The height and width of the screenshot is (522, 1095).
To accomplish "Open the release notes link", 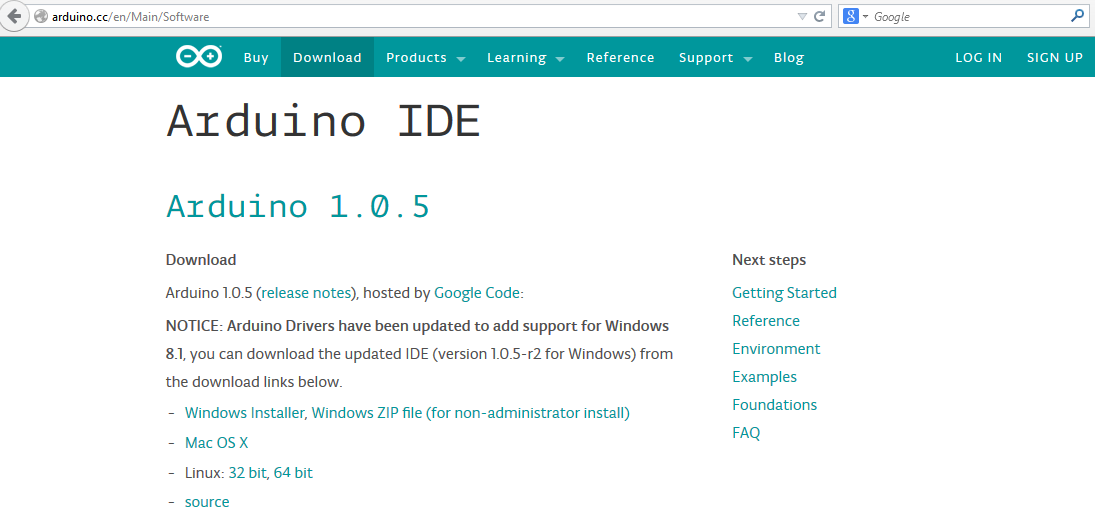I will (x=307, y=293).
